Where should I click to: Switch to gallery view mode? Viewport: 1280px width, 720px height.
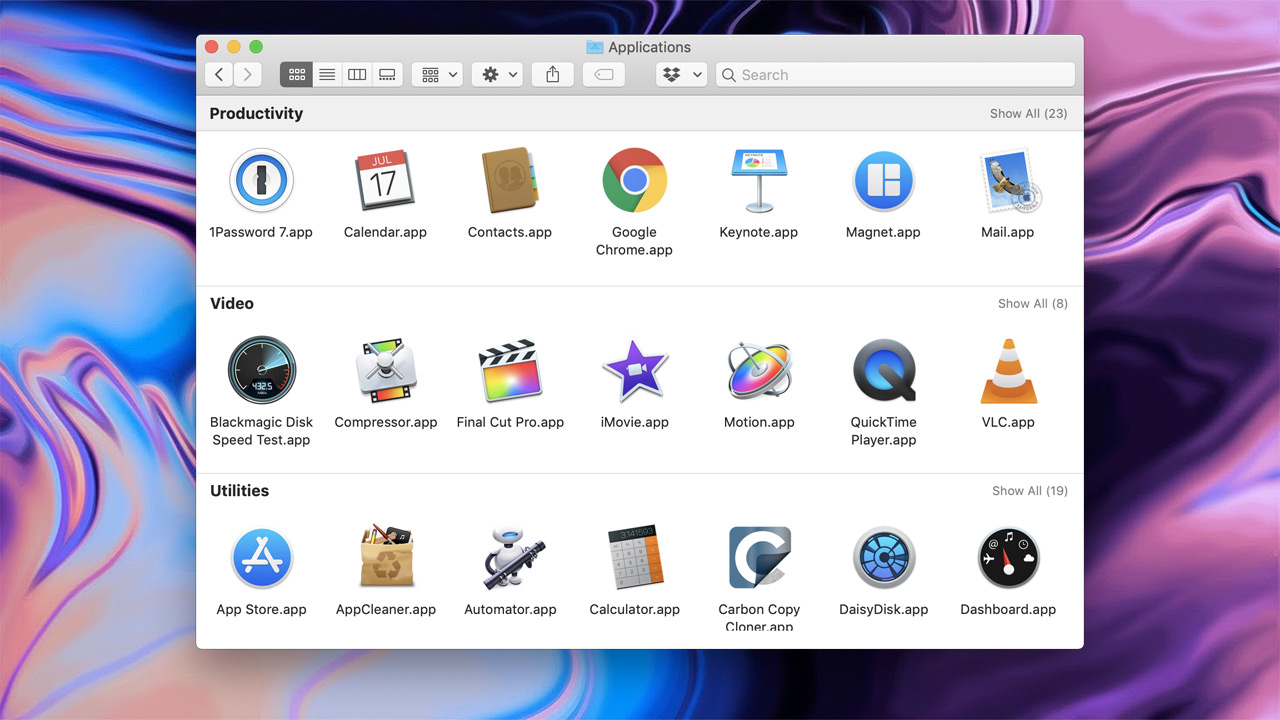(387, 75)
